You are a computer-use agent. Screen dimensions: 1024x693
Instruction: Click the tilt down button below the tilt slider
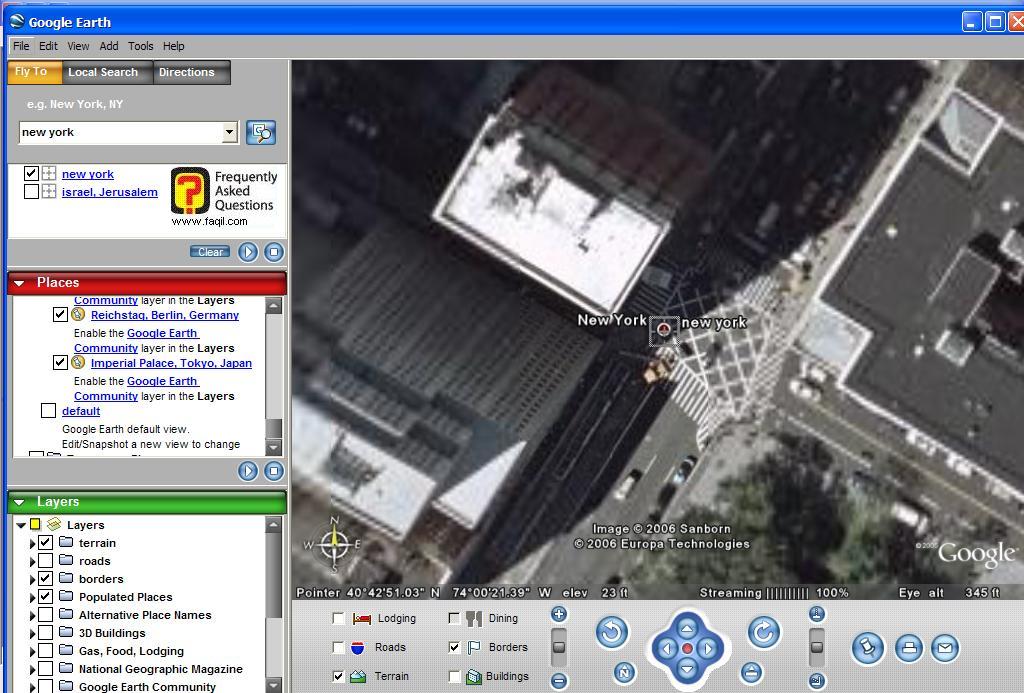817,681
